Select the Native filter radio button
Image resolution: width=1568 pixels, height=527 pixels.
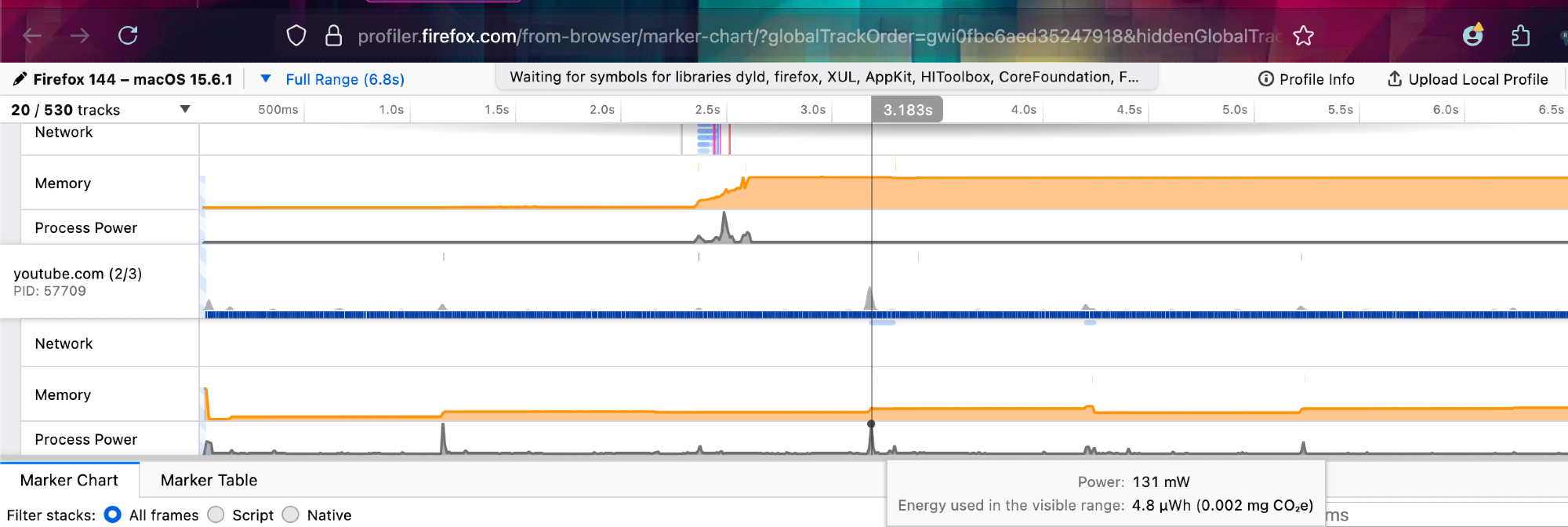(291, 514)
